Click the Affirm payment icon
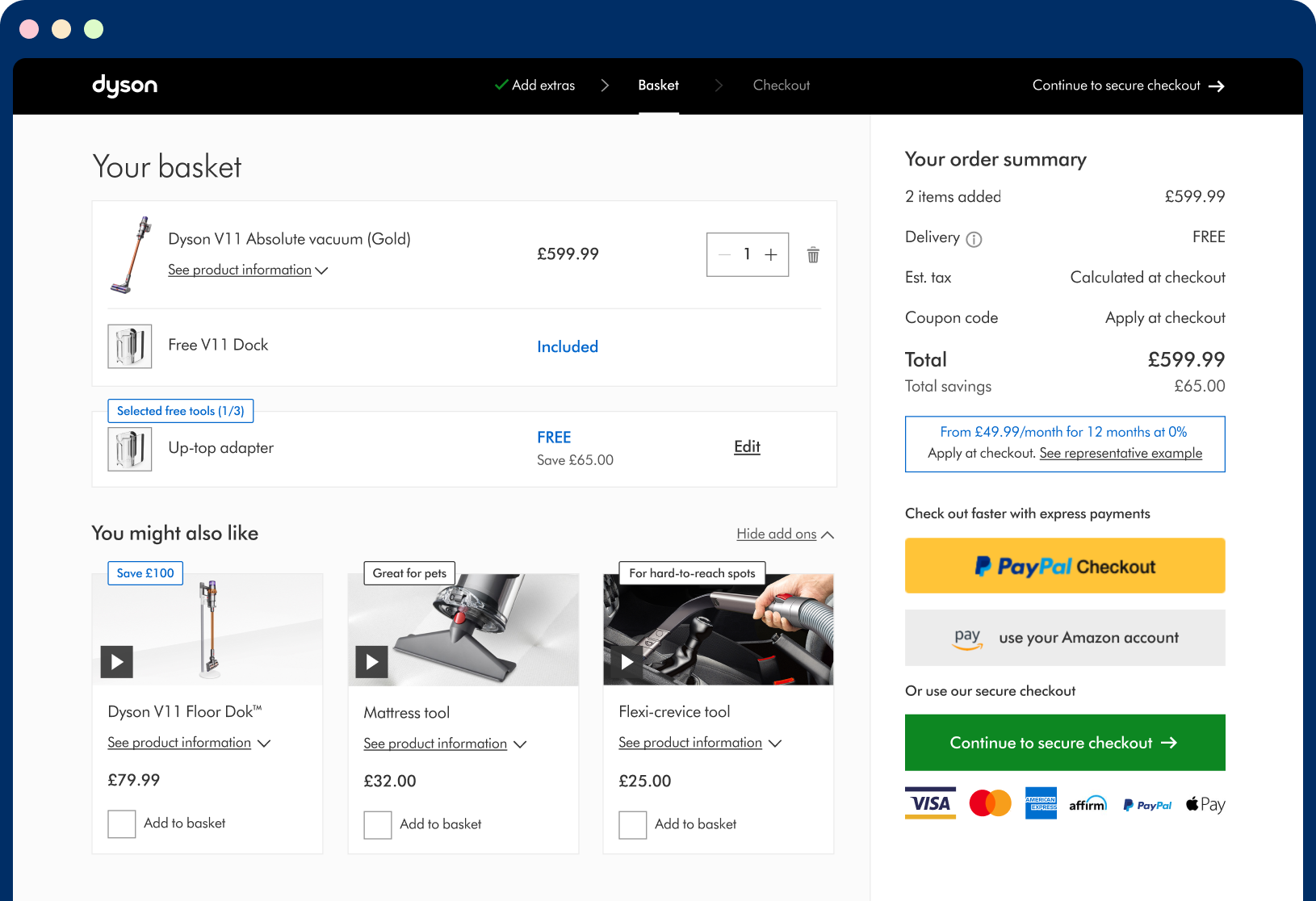 pos(1088,804)
